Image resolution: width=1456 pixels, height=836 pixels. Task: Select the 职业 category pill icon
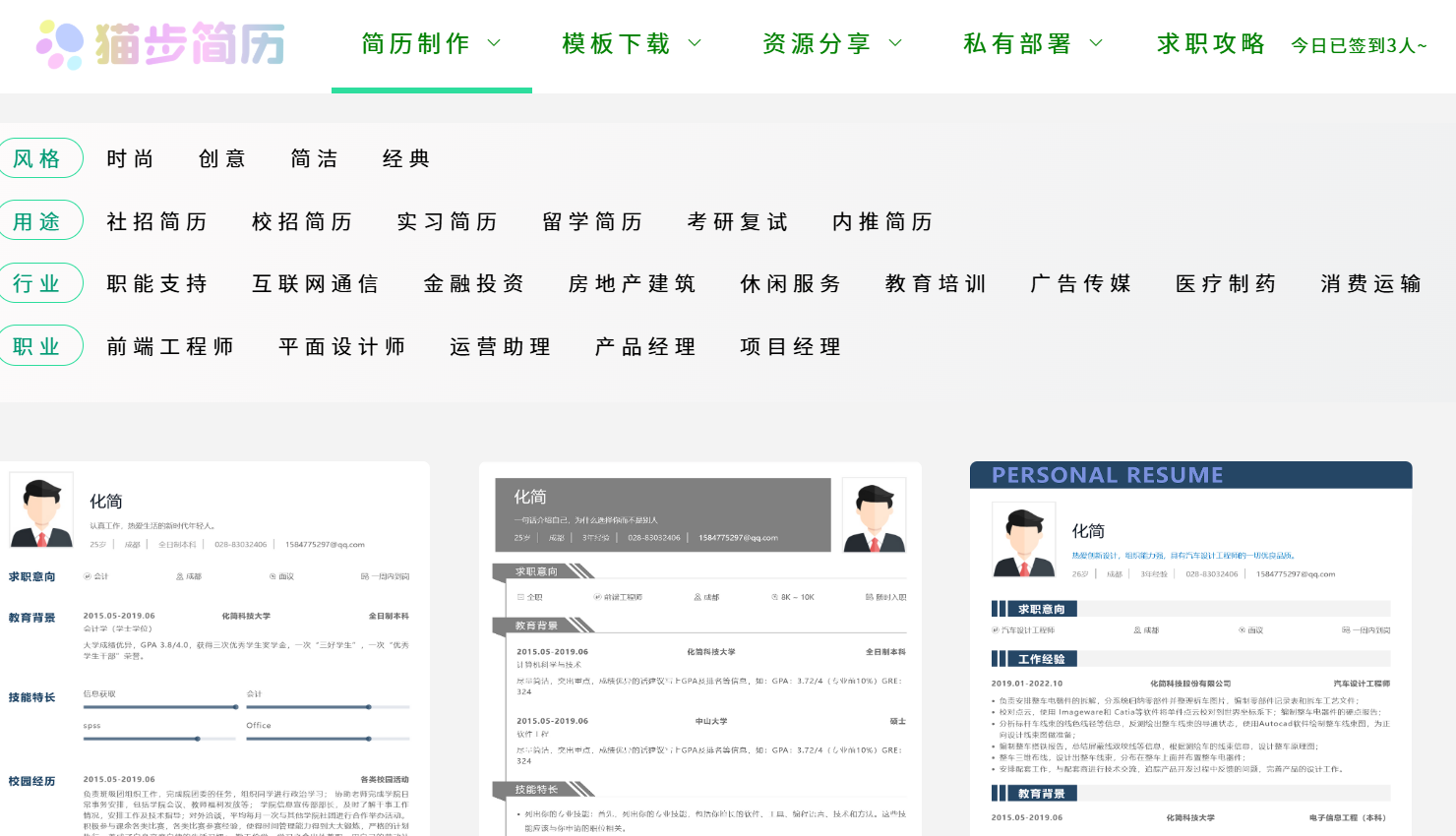pyautogui.click(x=41, y=345)
